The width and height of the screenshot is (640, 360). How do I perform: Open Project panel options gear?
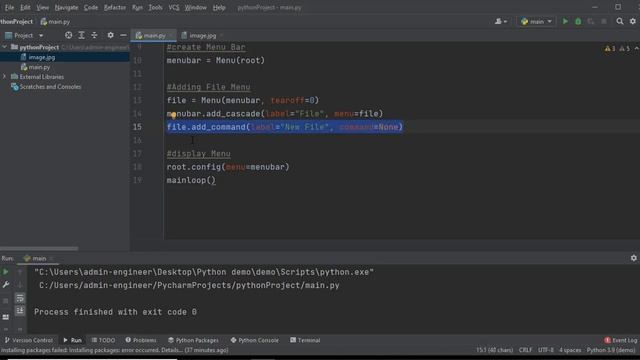tap(110, 36)
